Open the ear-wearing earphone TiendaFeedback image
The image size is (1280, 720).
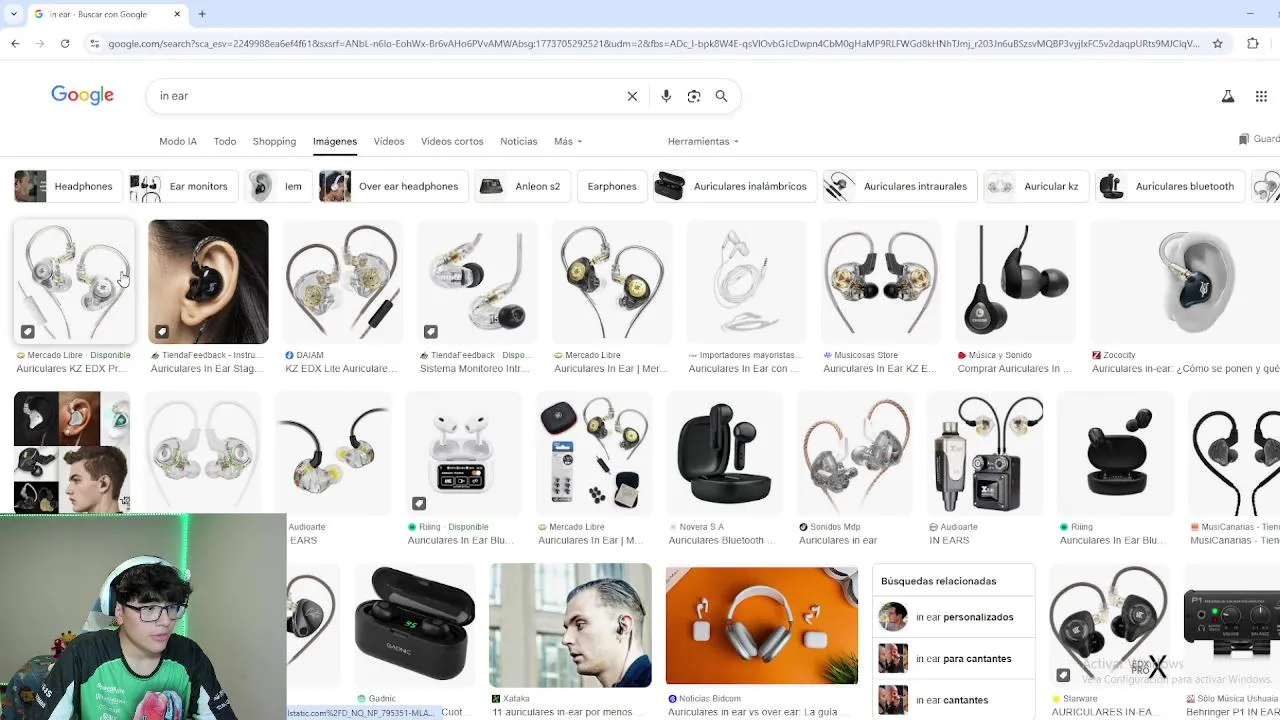[x=208, y=282]
